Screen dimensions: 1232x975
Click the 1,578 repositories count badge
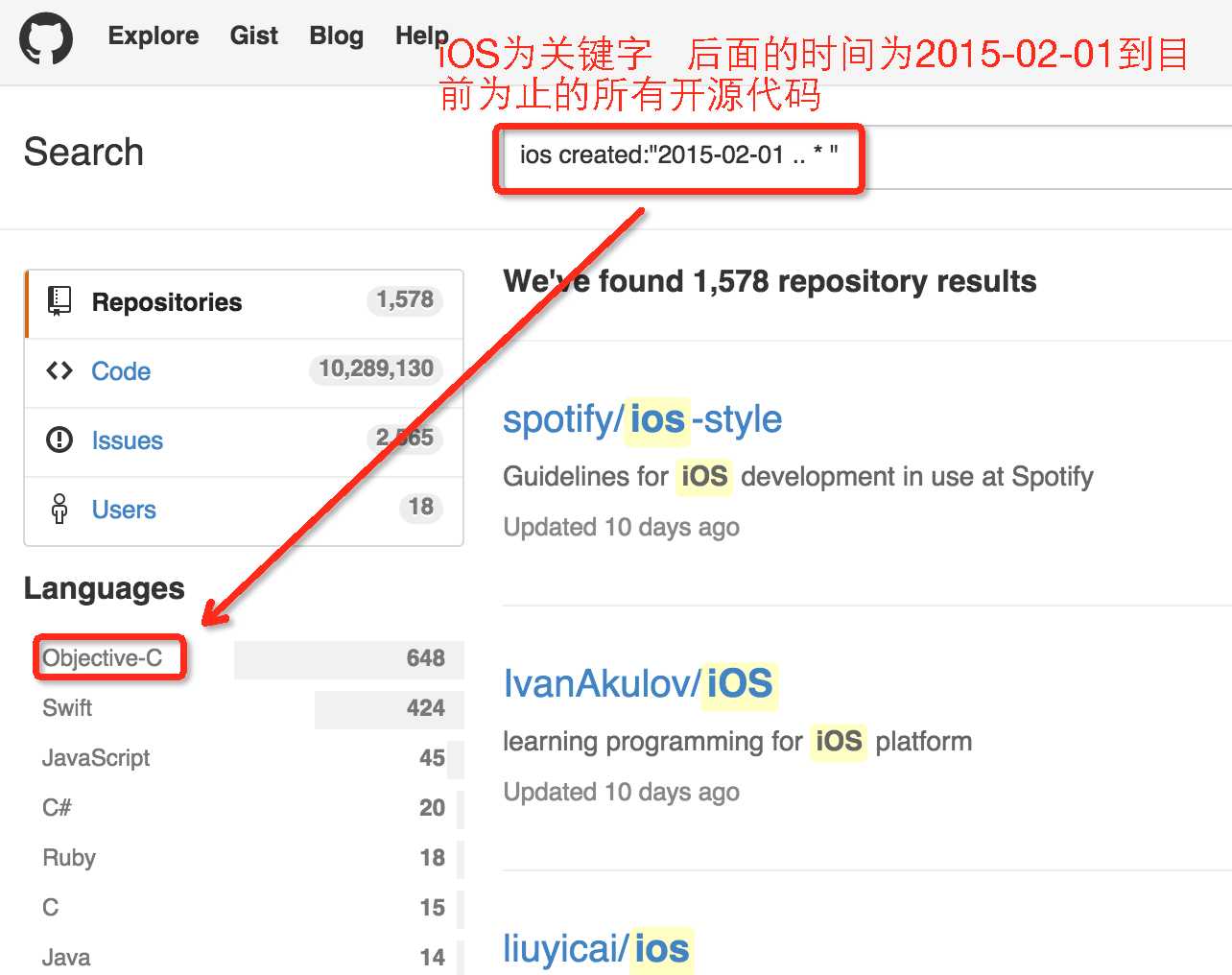(x=405, y=300)
